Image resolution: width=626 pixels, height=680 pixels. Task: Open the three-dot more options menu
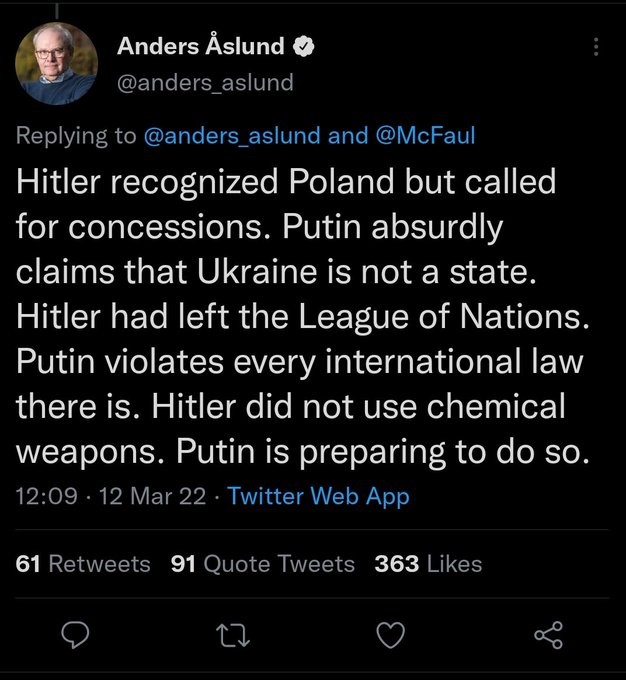click(596, 47)
